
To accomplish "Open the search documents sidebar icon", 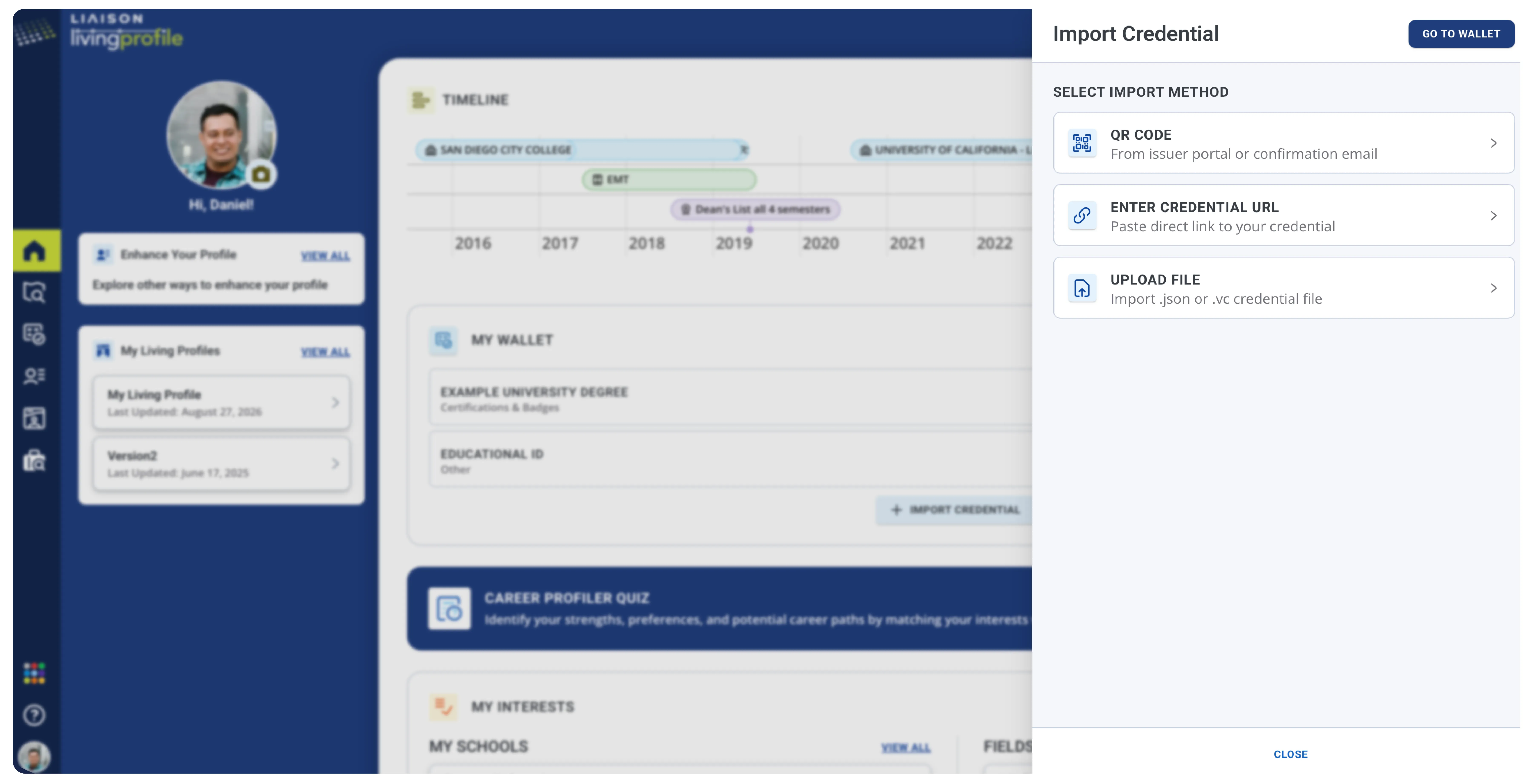I will coord(34,292).
